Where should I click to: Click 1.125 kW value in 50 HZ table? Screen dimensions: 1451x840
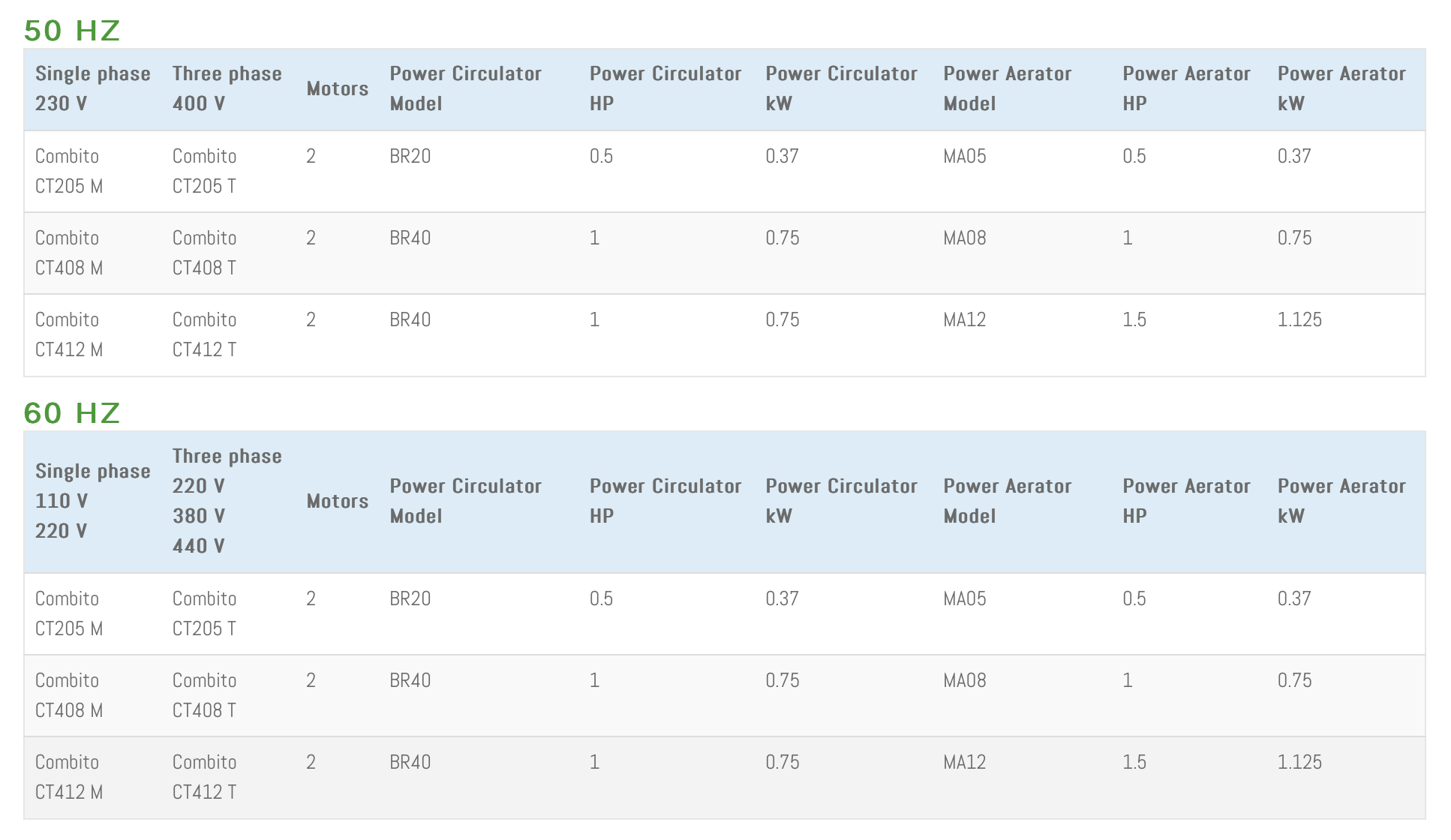point(1299,319)
